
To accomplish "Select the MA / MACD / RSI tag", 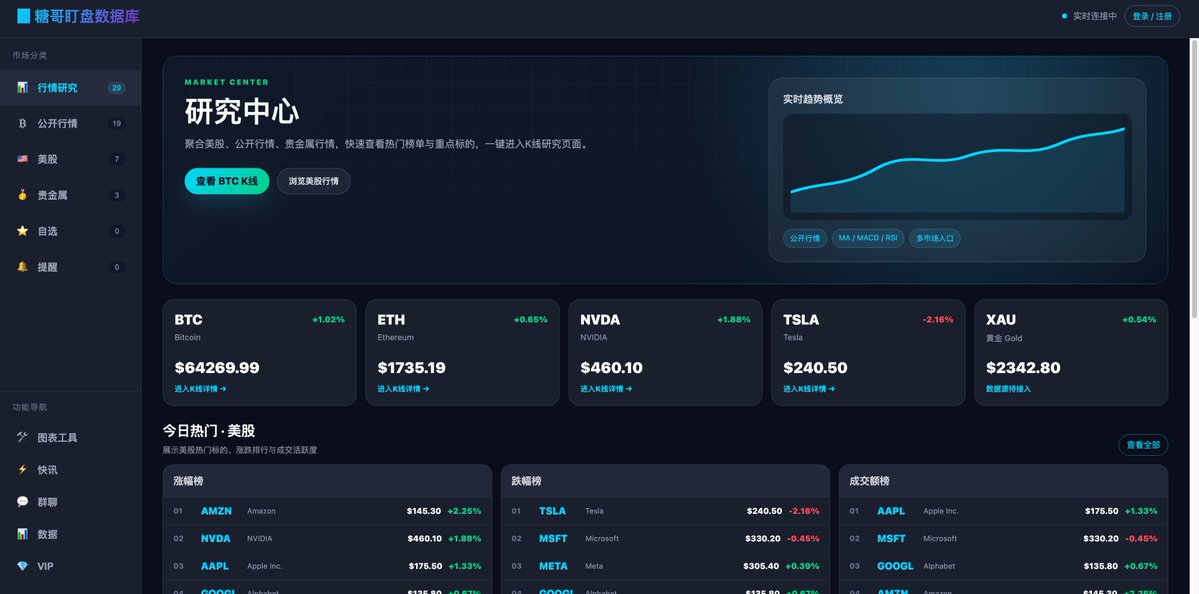I will pos(868,238).
